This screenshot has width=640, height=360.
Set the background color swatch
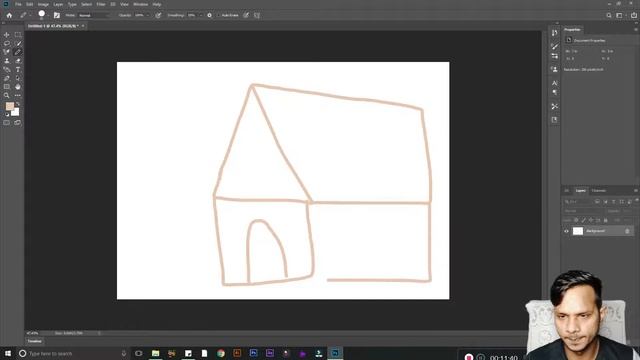tap(15, 112)
